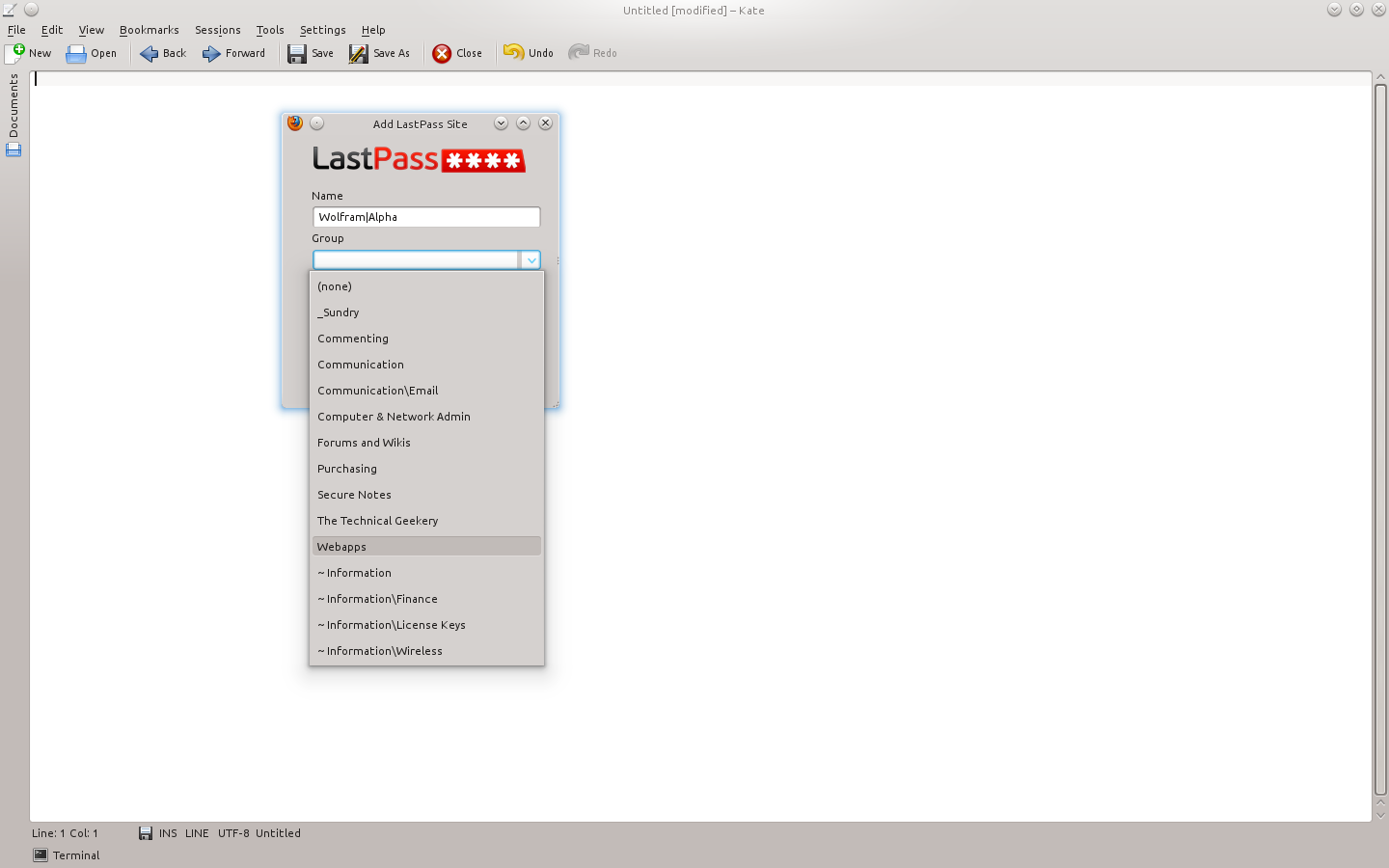
Task: Choose the Commenting group
Action: pos(426,339)
